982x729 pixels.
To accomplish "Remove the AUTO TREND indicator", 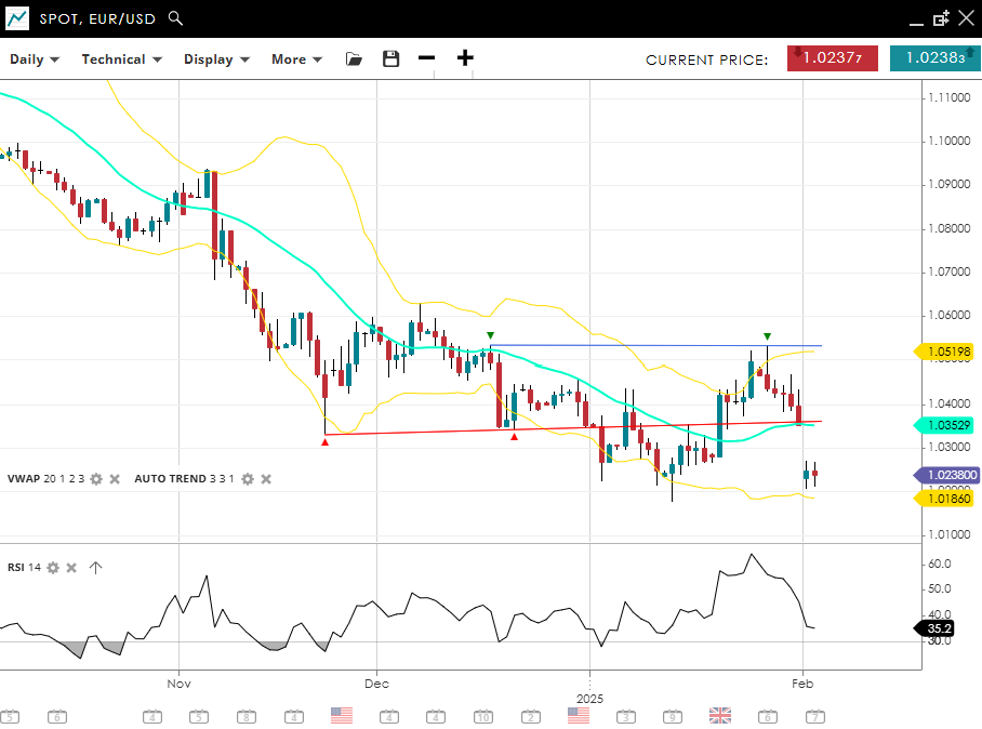I will 266,479.
